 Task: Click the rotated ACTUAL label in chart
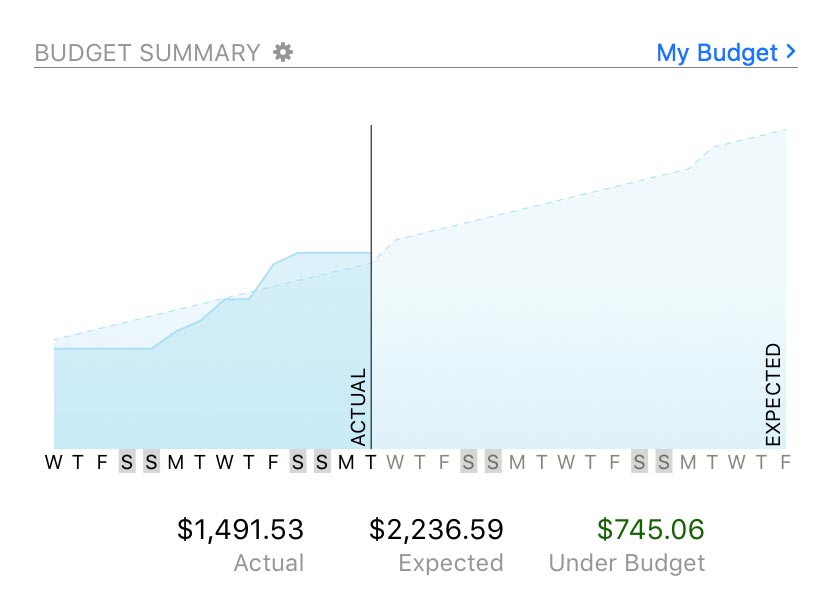click(359, 407)
